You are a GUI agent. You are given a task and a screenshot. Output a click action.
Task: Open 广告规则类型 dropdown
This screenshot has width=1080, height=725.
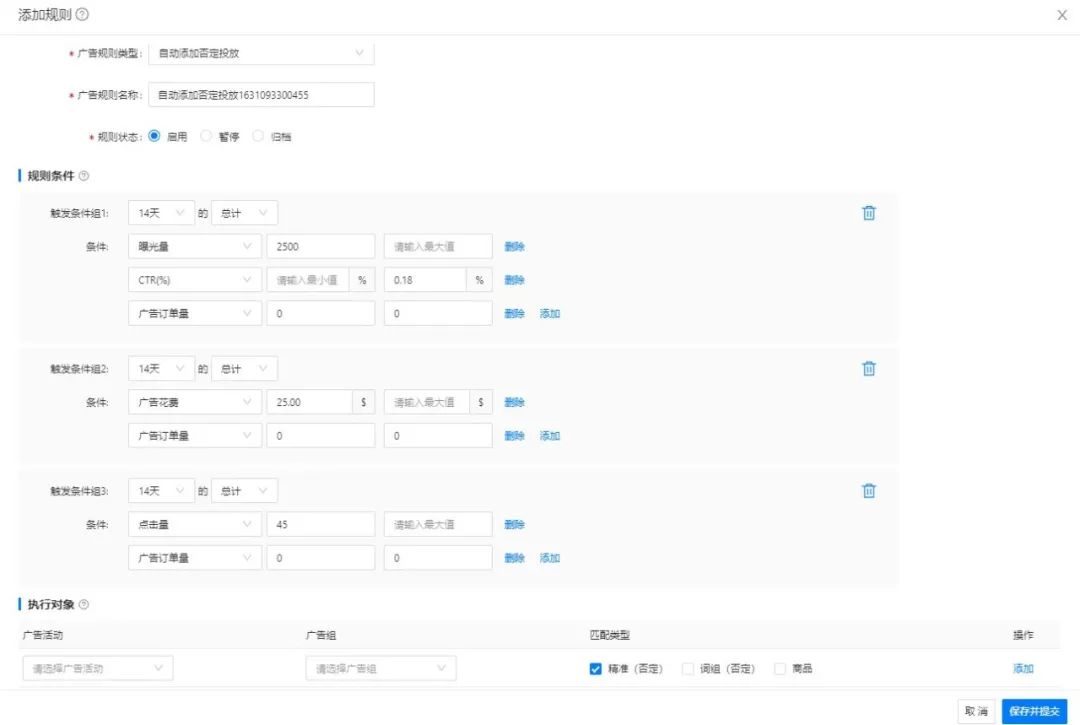point(261,53)
